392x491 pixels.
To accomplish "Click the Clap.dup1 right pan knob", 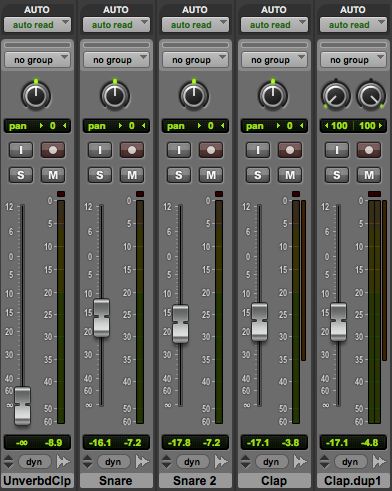I will 371,96.
